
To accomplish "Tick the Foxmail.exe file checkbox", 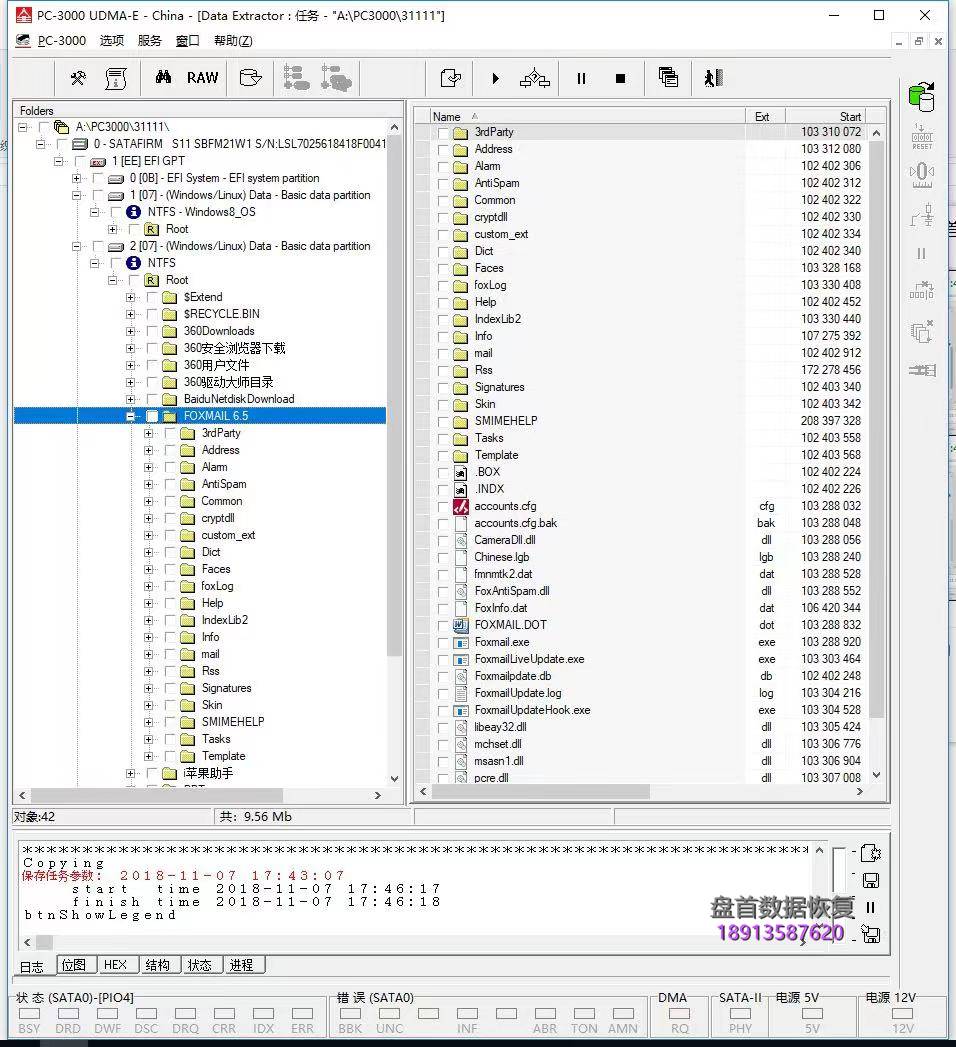I will [x=443, y=643].
